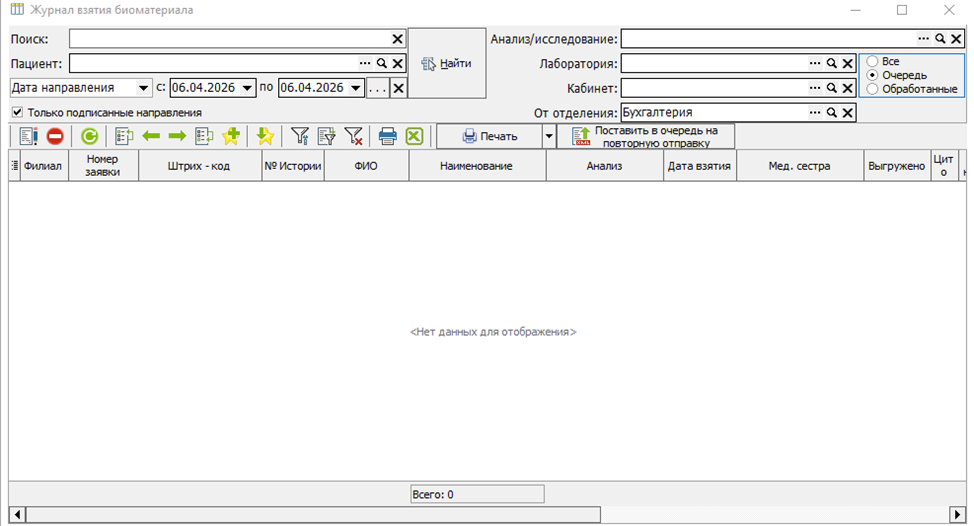Click into the 'Поиск' input field
This screenshot has height=526, width=974.
[x=228, y=39]
